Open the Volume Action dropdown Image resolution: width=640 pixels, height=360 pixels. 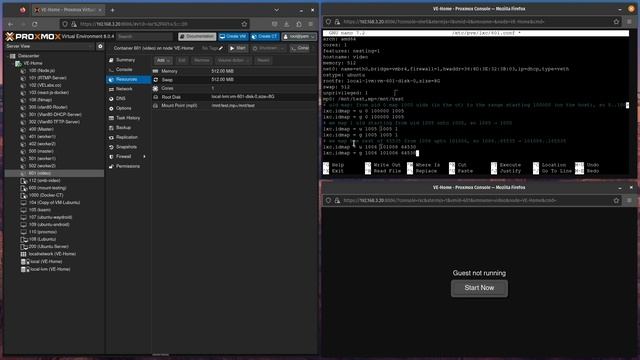pos(233,60)
